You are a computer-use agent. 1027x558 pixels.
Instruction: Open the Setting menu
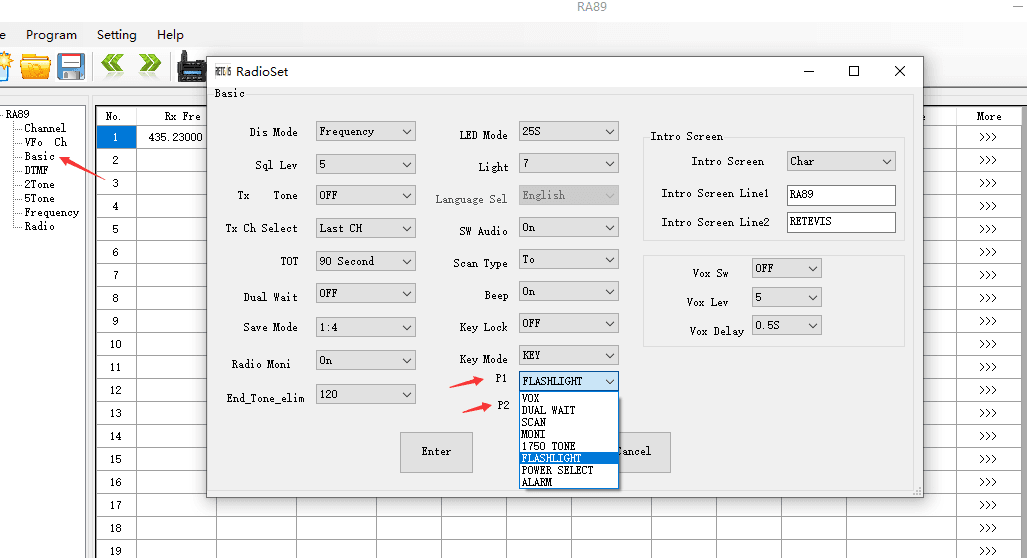[x=116, y=35]
